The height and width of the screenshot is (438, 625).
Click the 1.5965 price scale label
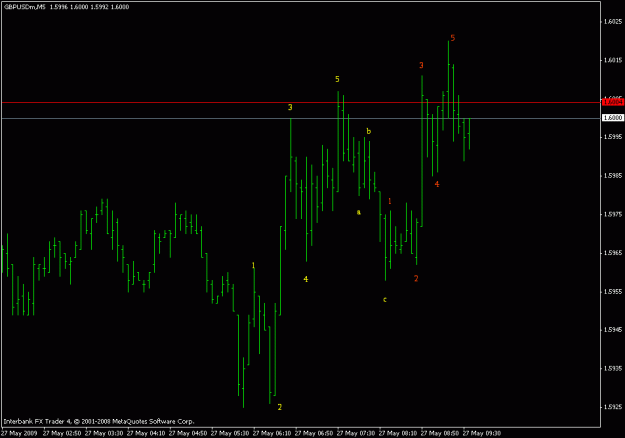613,253
